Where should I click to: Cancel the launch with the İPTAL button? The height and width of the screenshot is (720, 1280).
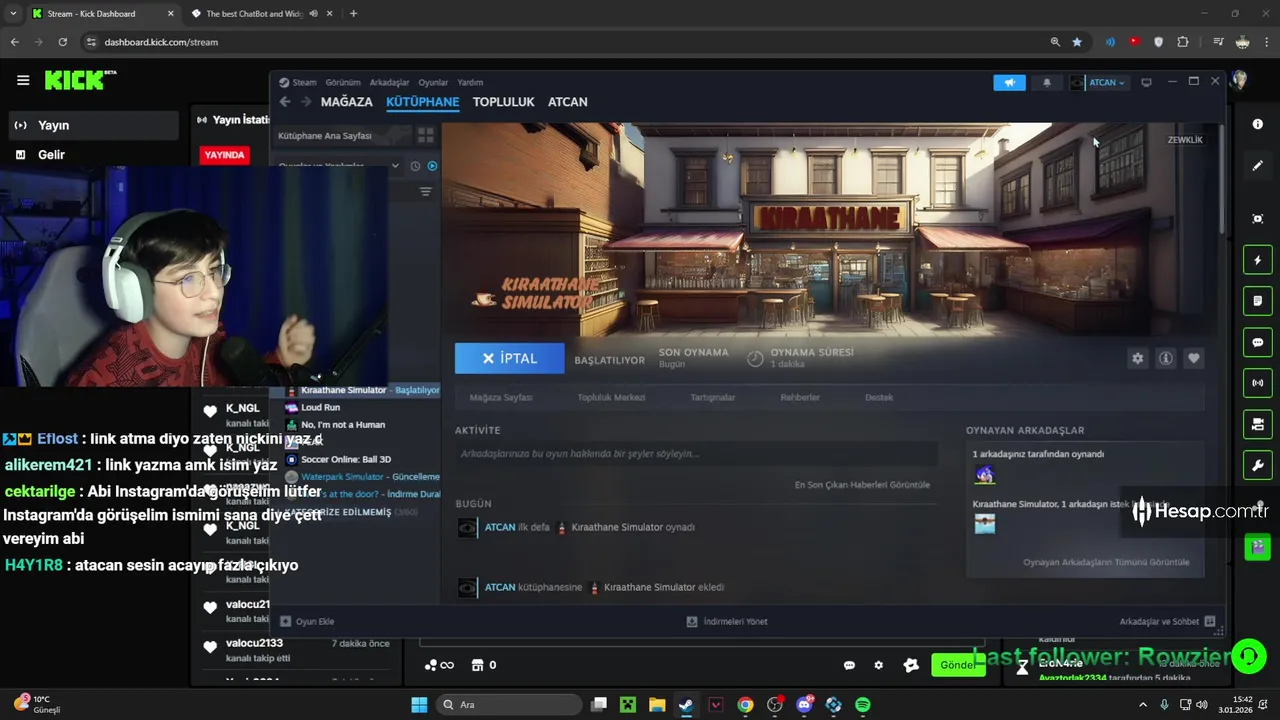[x=509, y=358]
